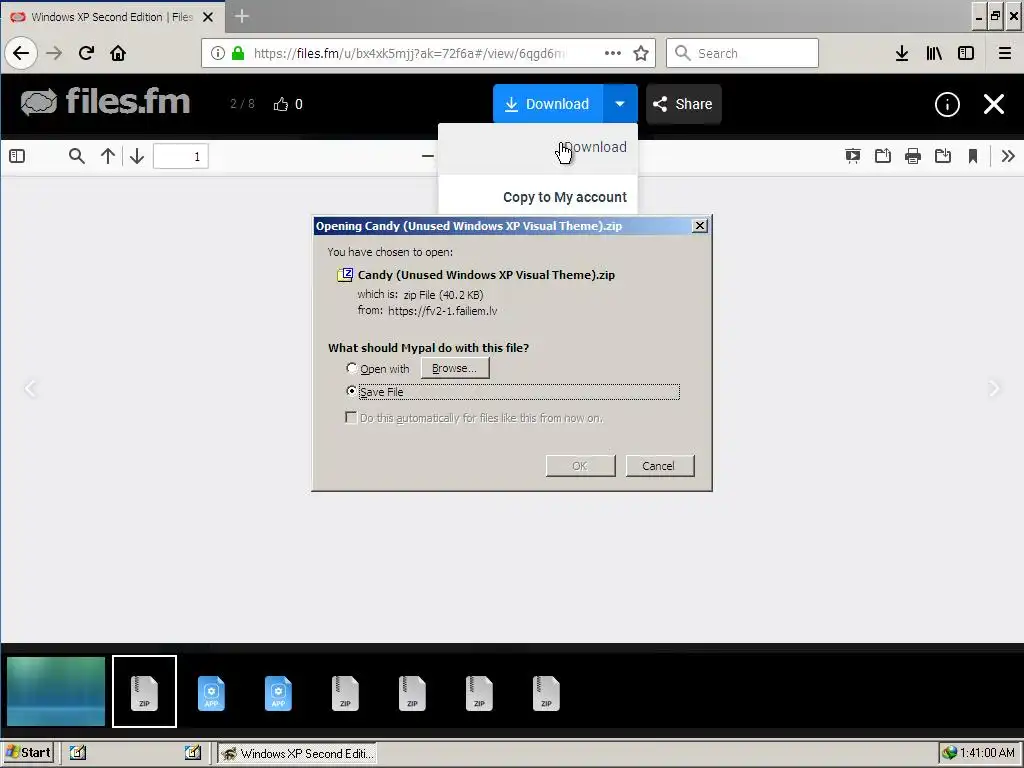Screen dimensions: 1024x768
Task: Close the files.fm viewer with X
Action: pyautogui.click(x=994, y=104)
